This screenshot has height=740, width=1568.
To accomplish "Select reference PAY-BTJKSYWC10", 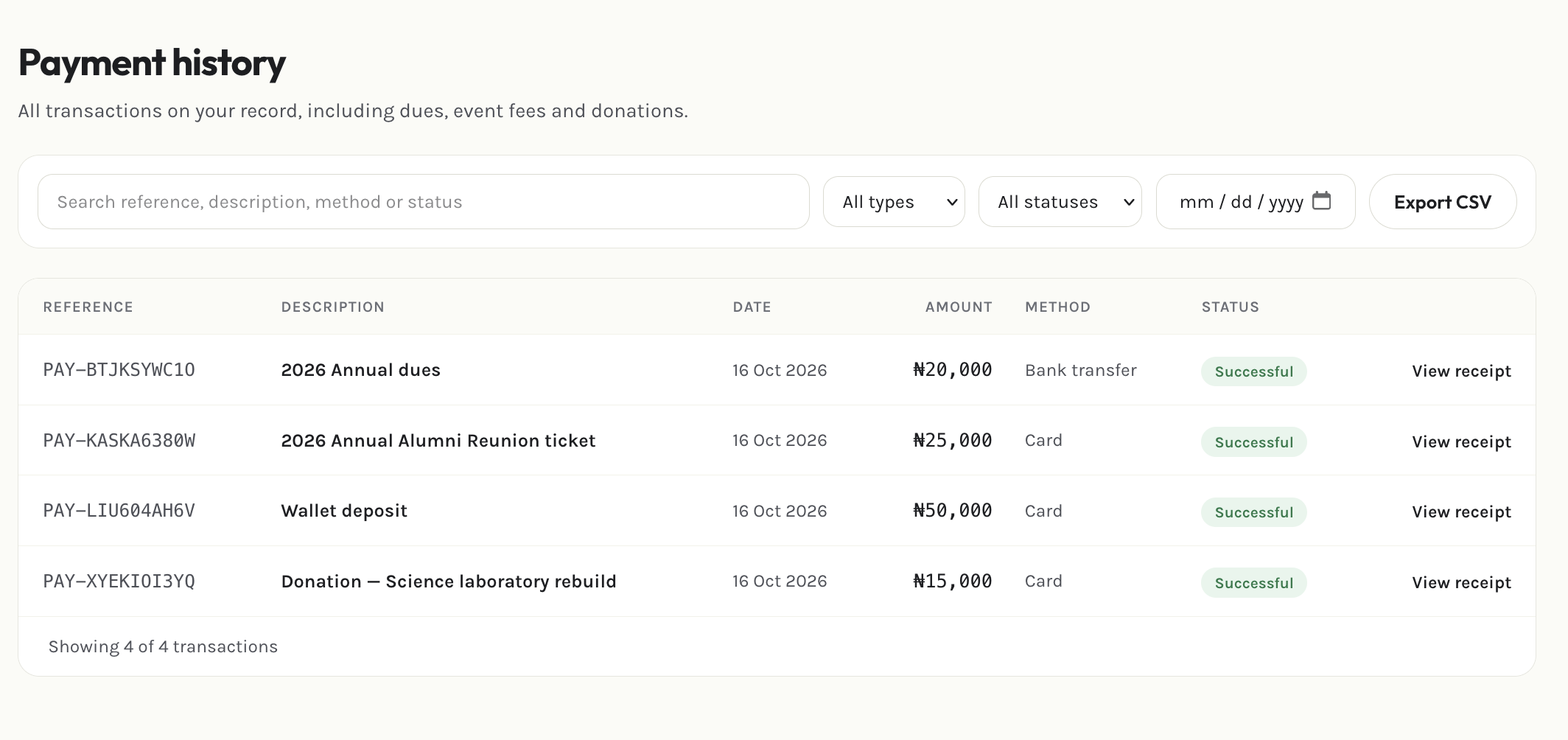I will (x=119, y=370).
